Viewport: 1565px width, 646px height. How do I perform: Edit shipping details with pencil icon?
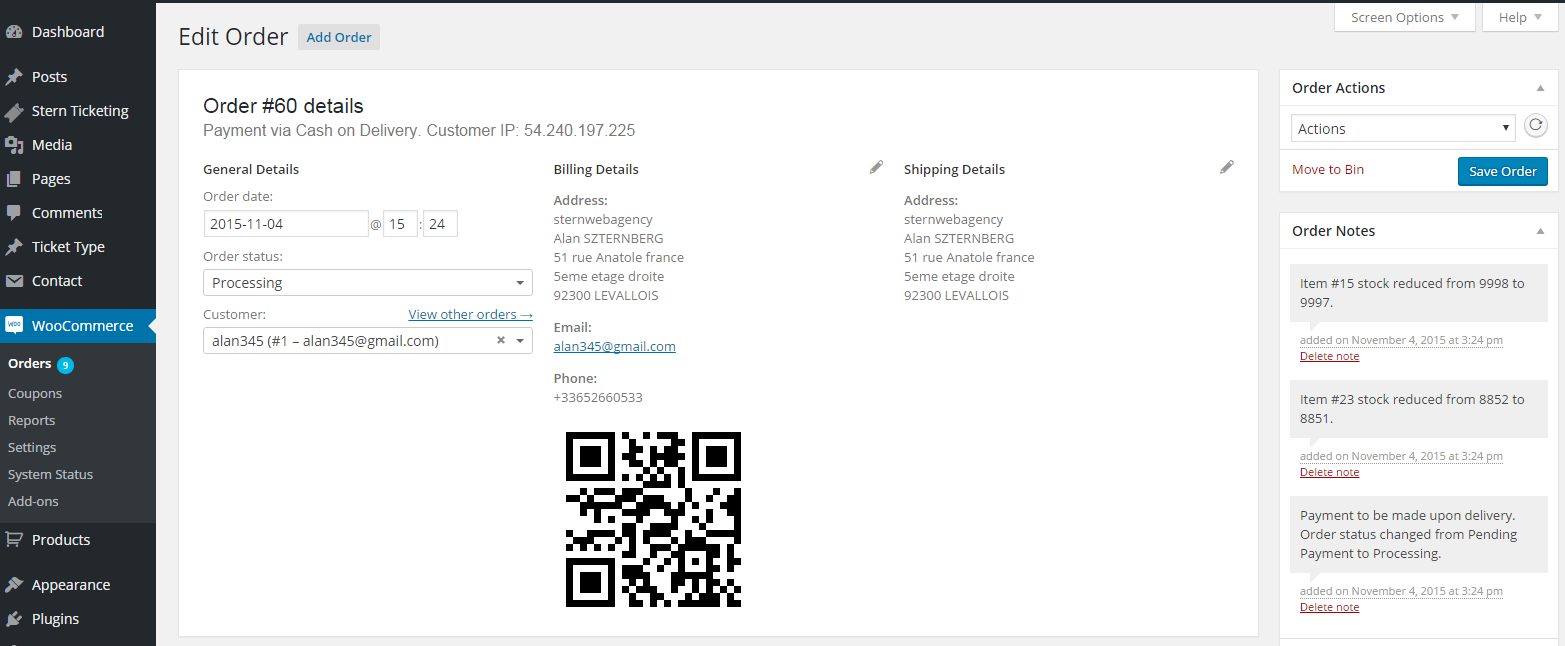coord(1227,168)
